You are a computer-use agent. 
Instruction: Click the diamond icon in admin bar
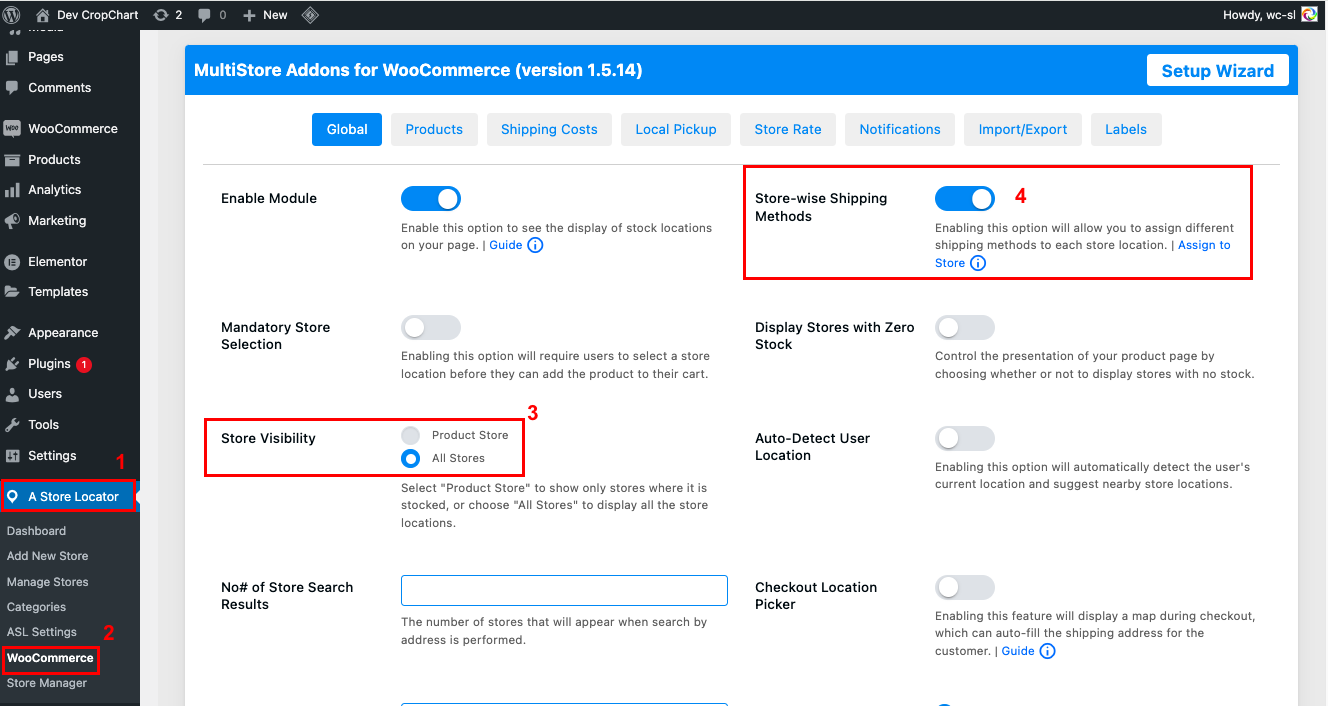310,15
